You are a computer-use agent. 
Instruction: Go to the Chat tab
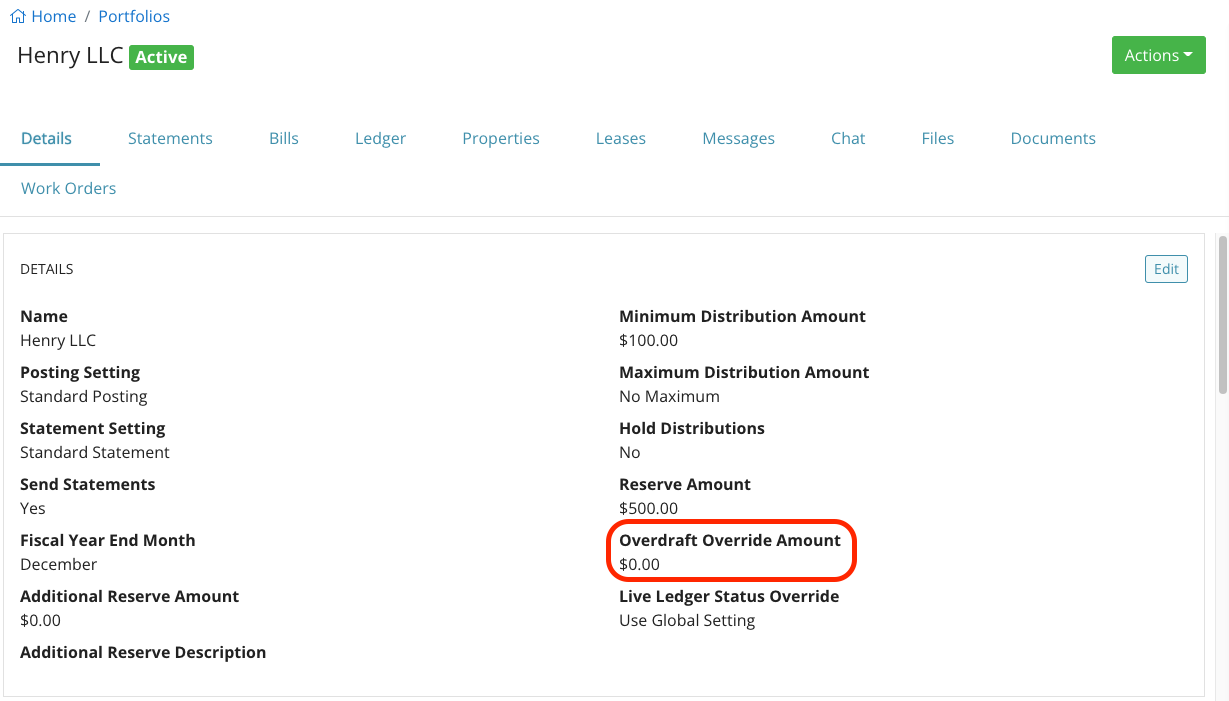[847, 138]
